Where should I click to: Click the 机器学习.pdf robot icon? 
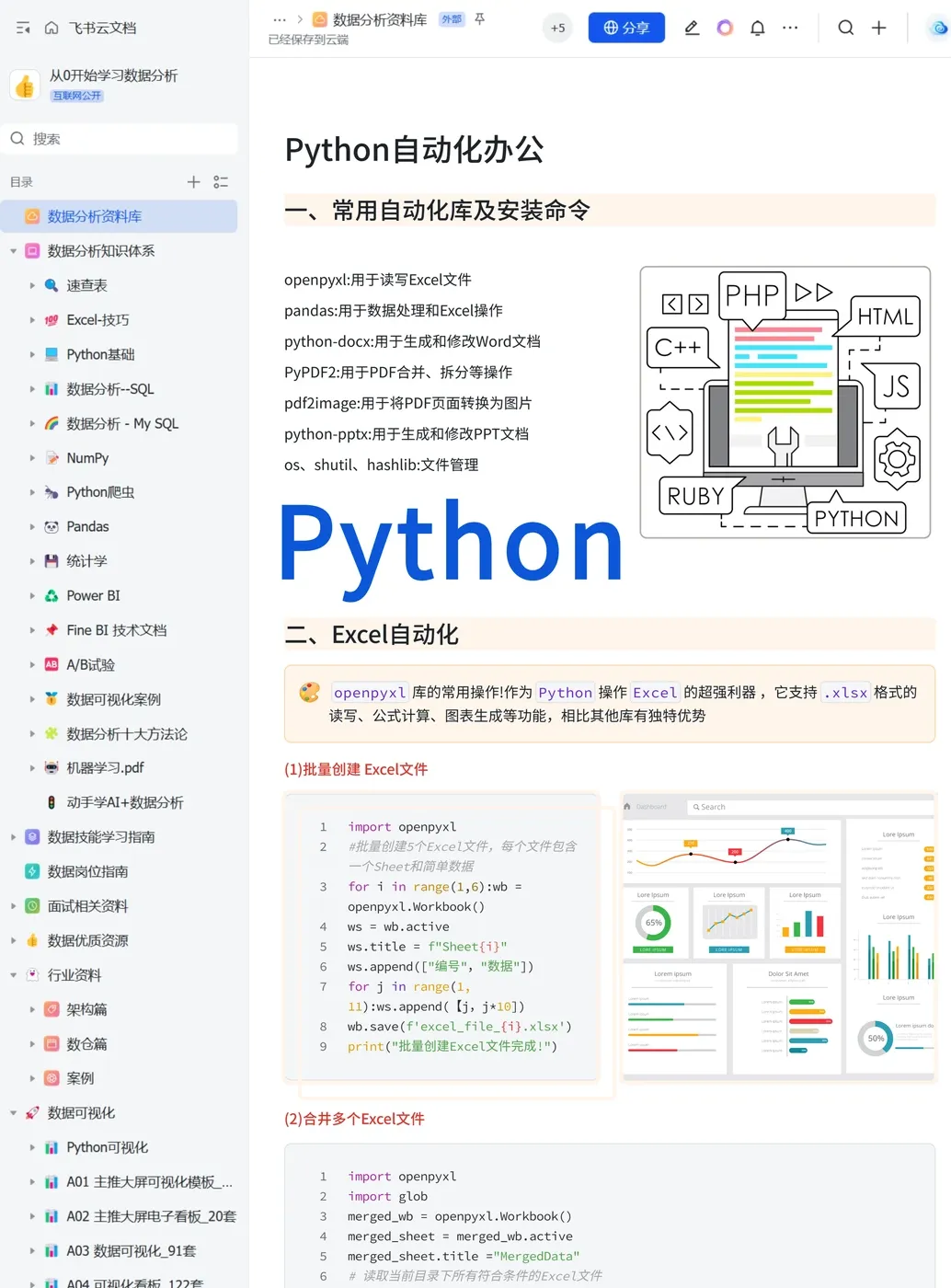coord(52,767)
